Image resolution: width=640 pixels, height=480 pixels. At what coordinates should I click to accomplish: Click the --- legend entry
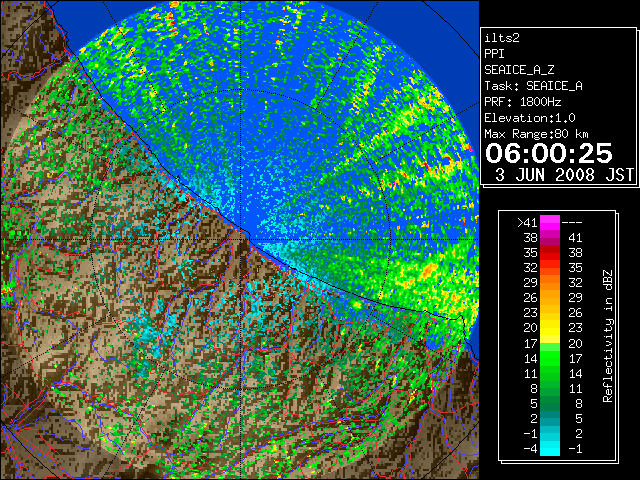point(572,223)
